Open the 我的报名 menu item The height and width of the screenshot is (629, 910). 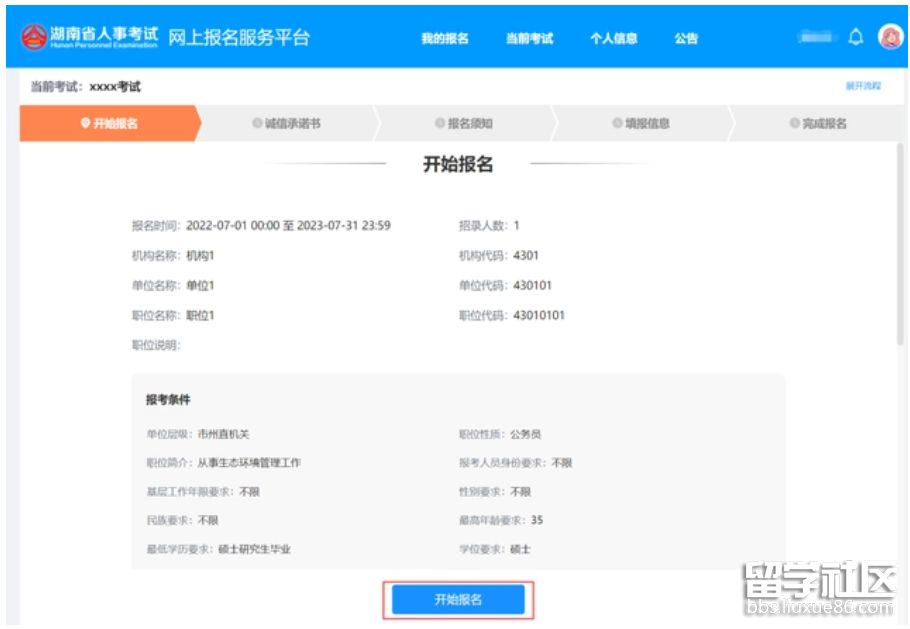[x=444, y=39]
